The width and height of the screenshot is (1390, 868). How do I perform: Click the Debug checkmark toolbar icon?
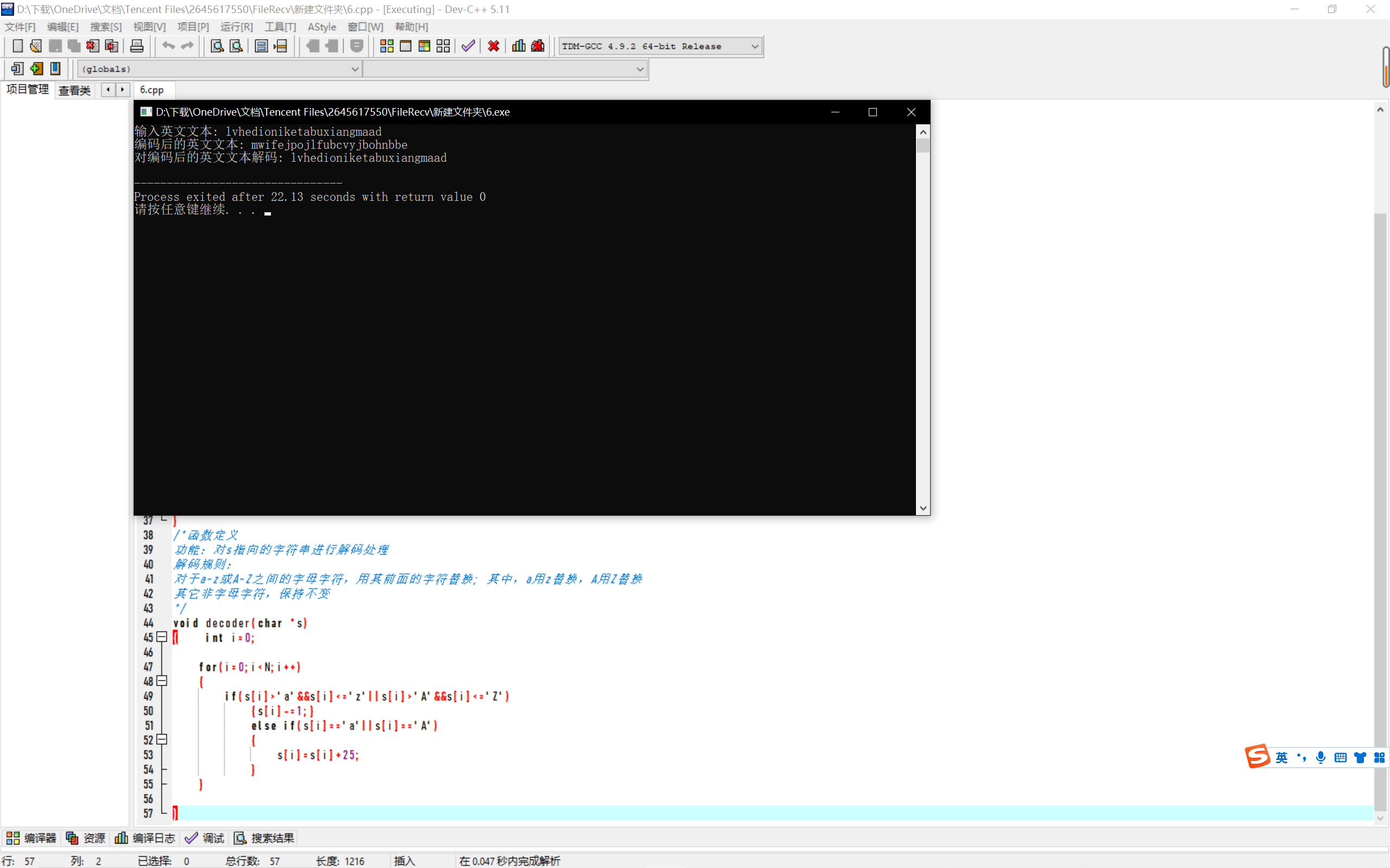tap(468, 46)
